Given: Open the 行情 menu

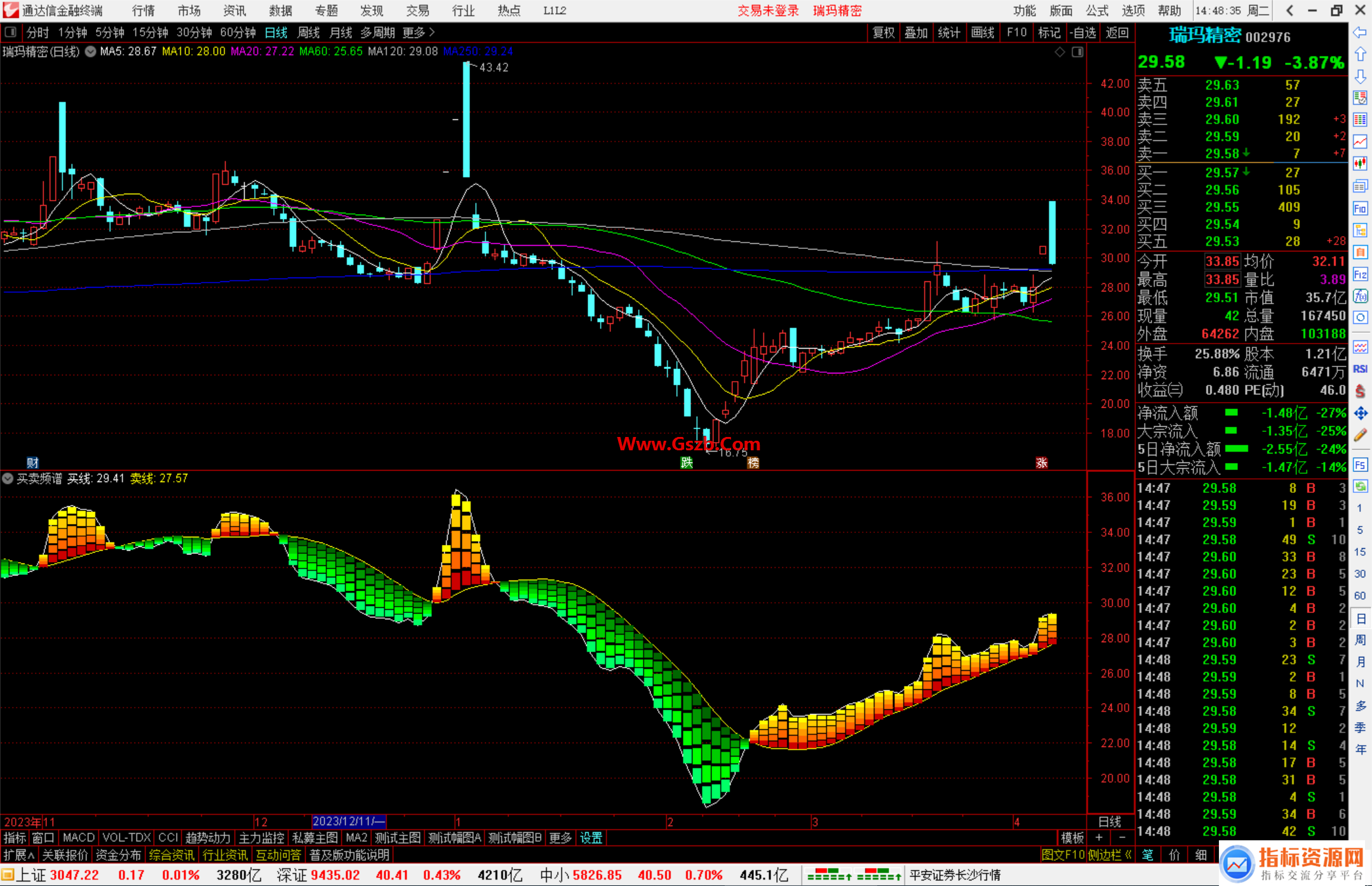Looking at the screenshot, I should click(x=144, y=10).
